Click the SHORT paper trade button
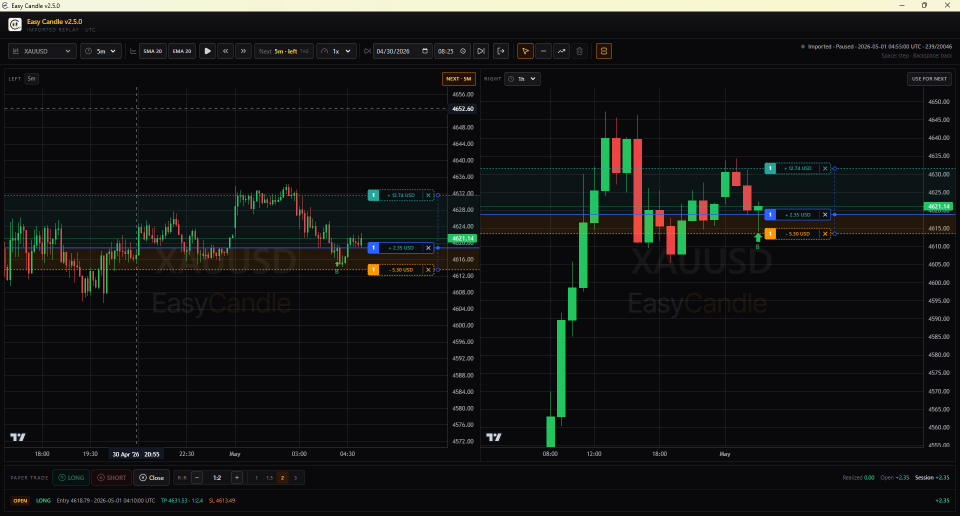The height and width of the screenshot is (516, 960). [x=111, y=477]
